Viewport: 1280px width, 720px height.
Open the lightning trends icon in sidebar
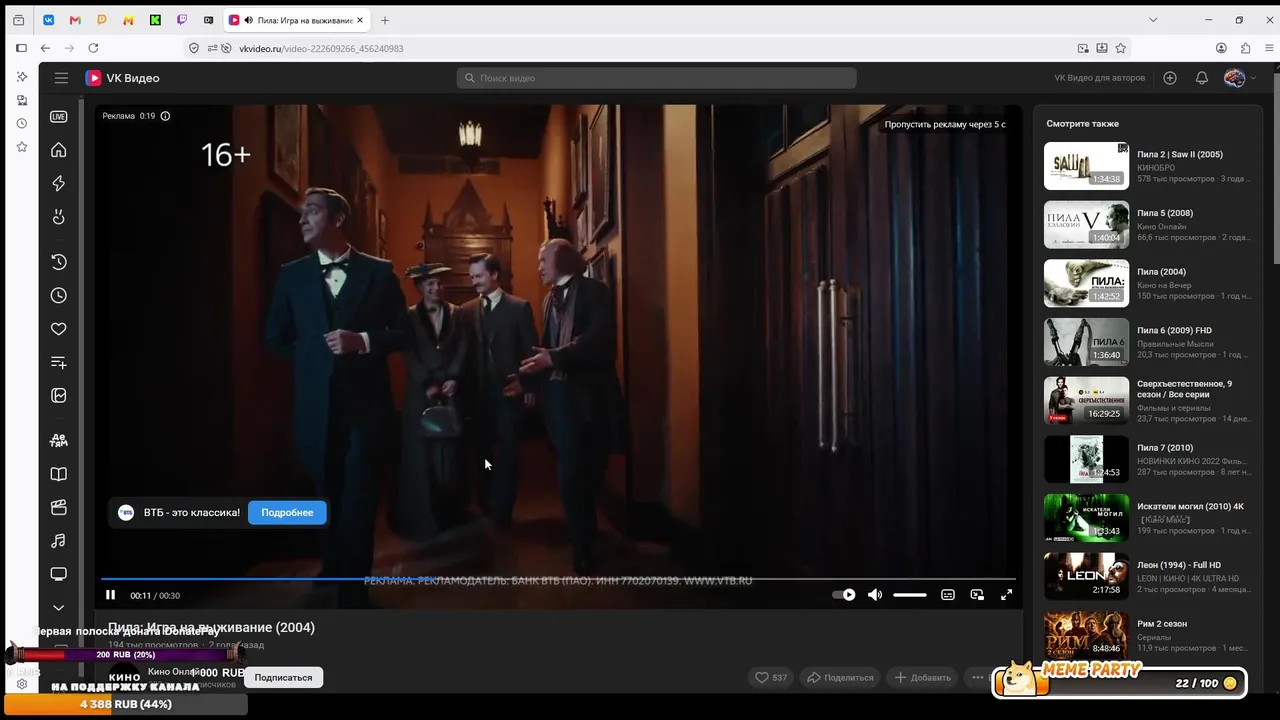[x=59, y=183]
